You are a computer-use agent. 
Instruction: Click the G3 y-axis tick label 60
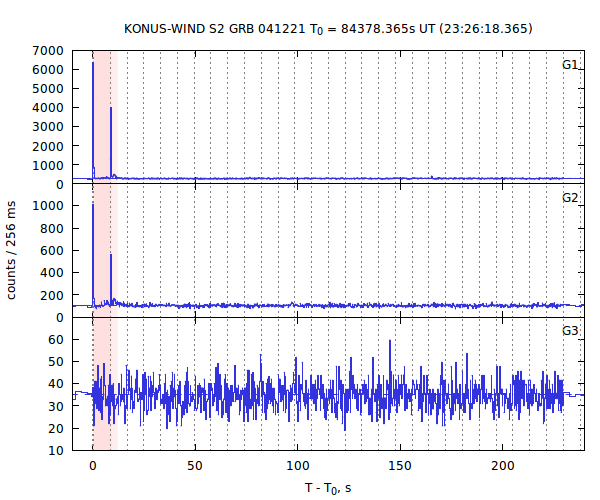pyautogui.click(x=56, y=340)
